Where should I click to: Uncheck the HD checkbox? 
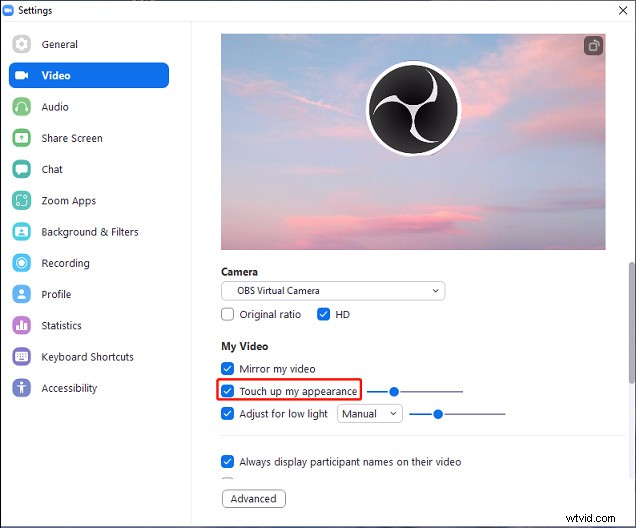tap(323, 314)
